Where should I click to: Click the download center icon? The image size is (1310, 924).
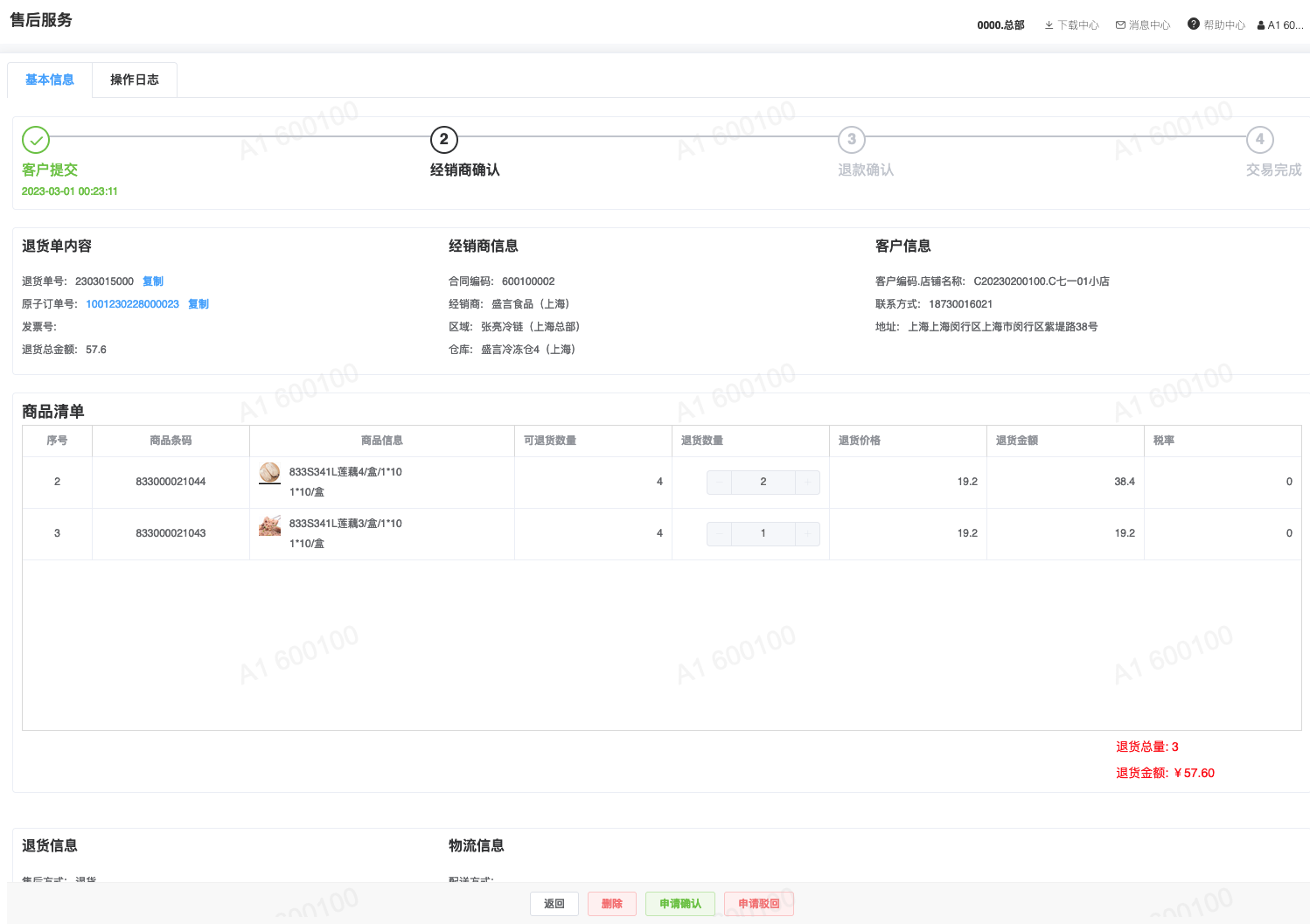click(x=1049, y=25)
